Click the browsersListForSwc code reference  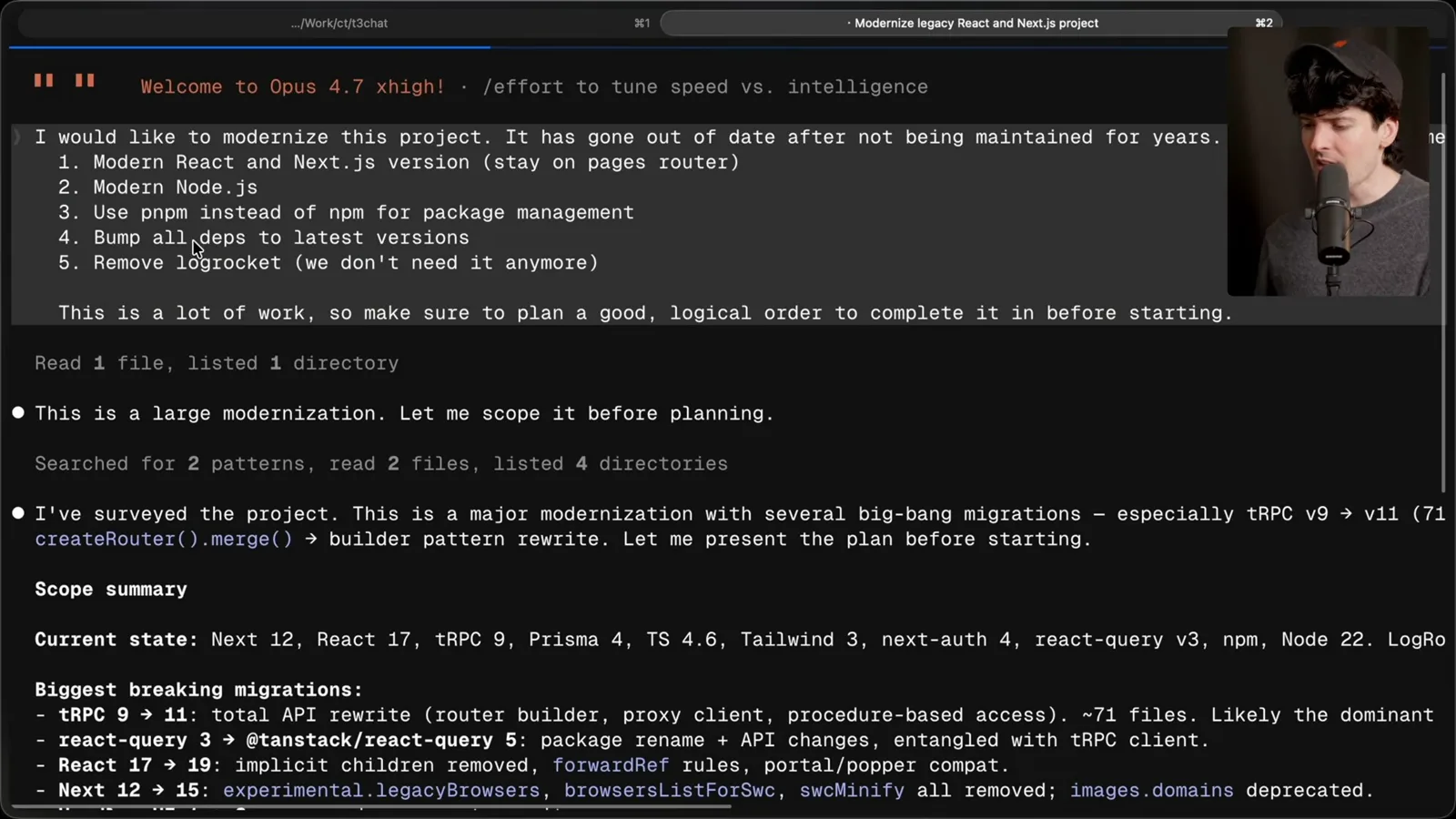click(669, 790)
